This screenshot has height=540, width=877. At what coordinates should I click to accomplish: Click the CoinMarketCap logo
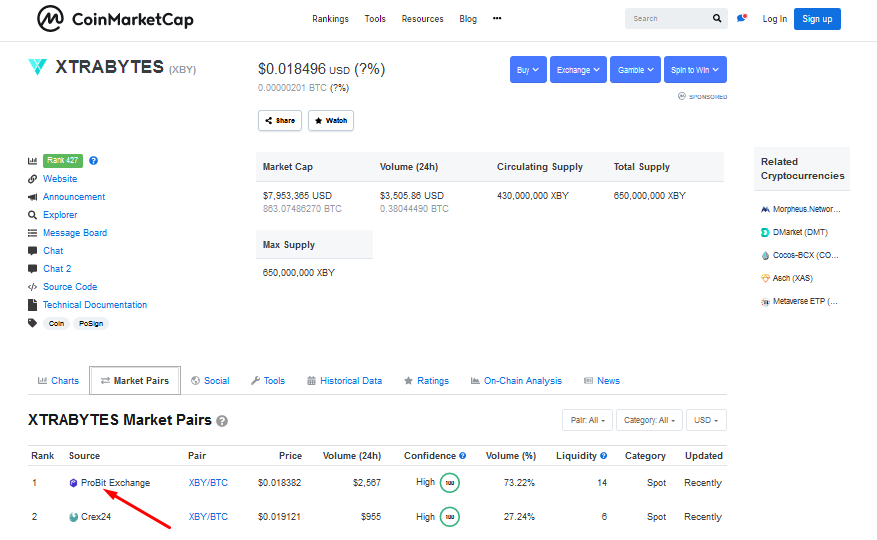(x=115, y=18)
